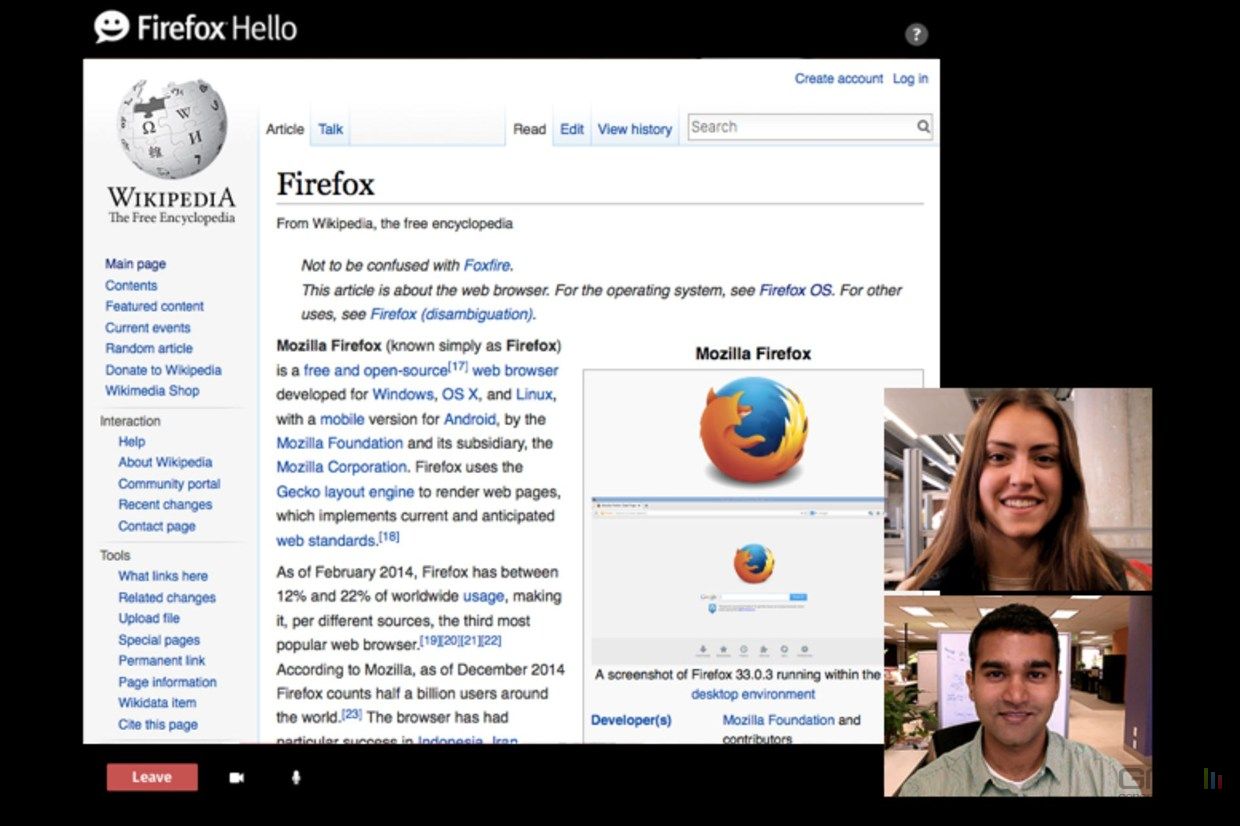Click the search magnifier icon
The width and height of the screenshot is (1240, 826).
coord(923,127)
